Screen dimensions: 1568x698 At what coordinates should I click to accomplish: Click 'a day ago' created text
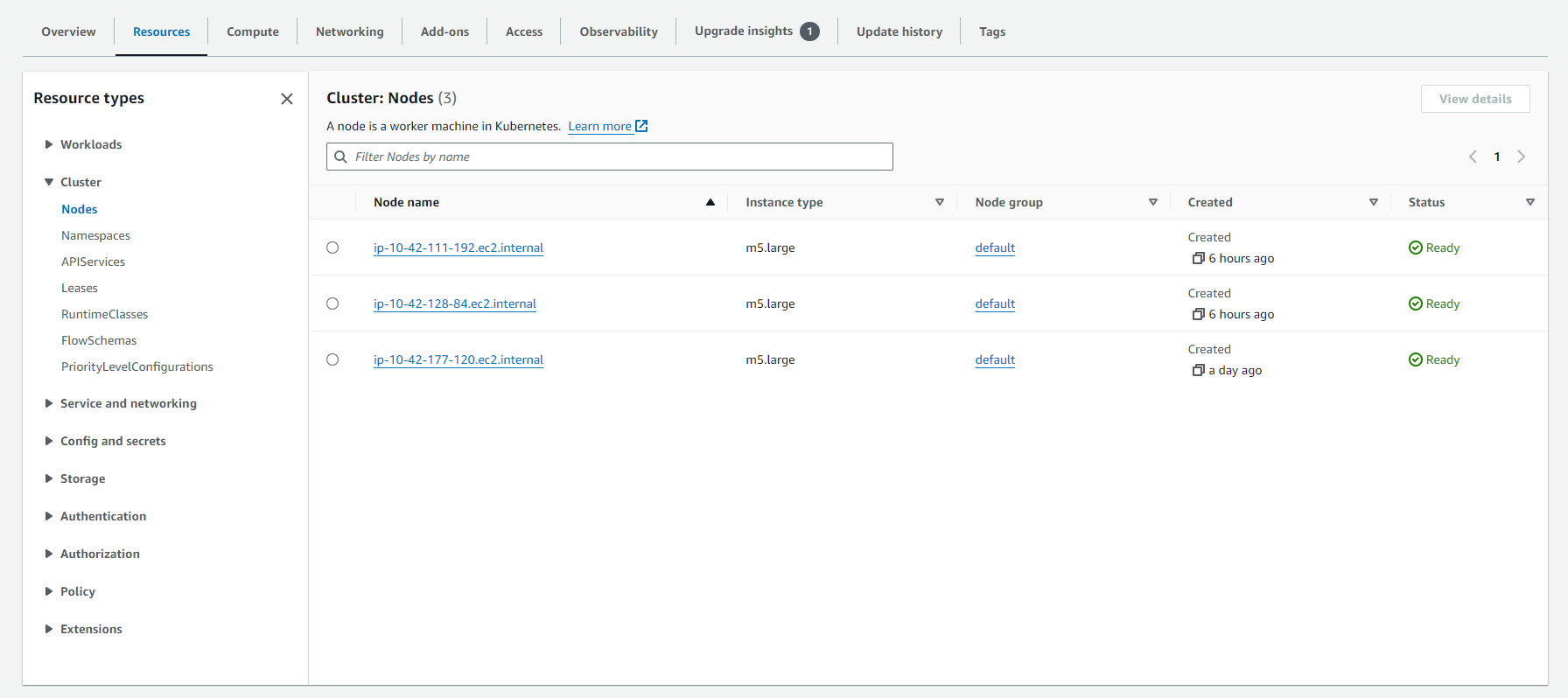pos(1235,370)
